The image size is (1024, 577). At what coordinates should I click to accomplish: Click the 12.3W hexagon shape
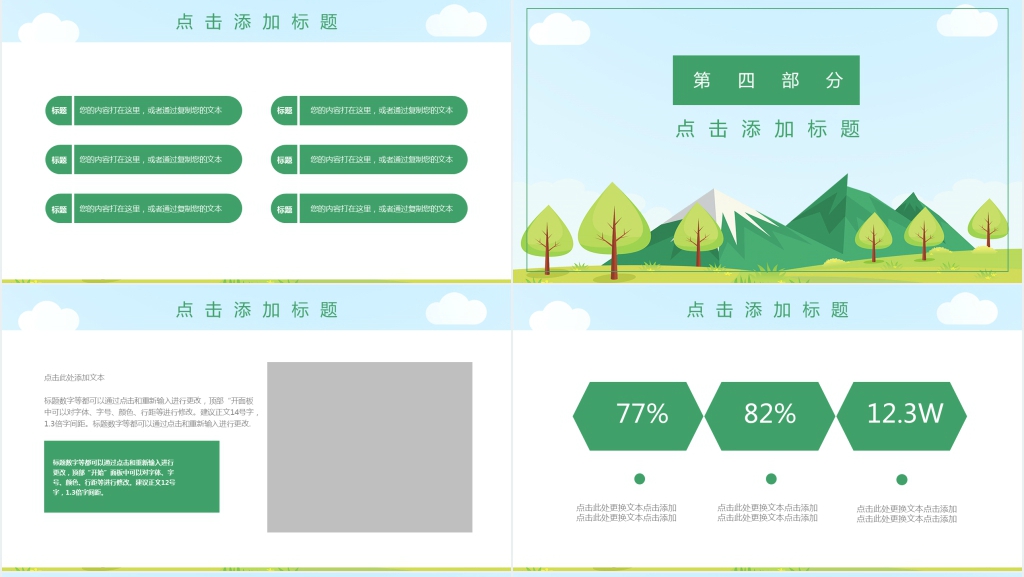point(902,416)
